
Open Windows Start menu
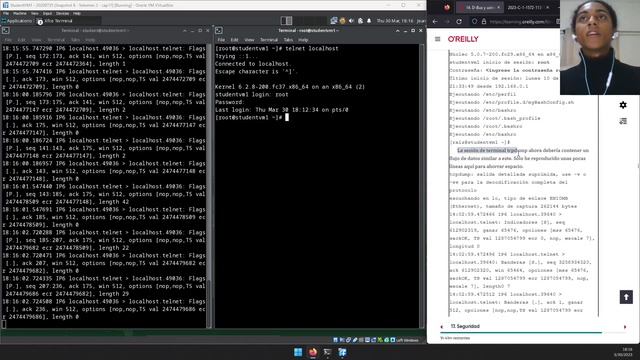(x=298, y=352)
